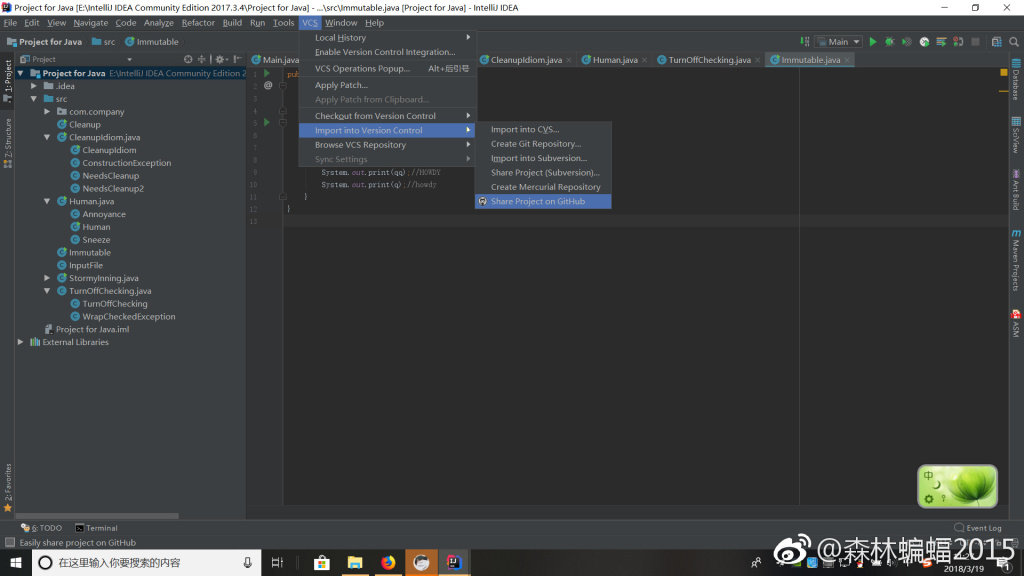This screenshot has height=576, width=1024.
Task: Open Maven Projects side tool window
Action: [x=1016, y=260]
